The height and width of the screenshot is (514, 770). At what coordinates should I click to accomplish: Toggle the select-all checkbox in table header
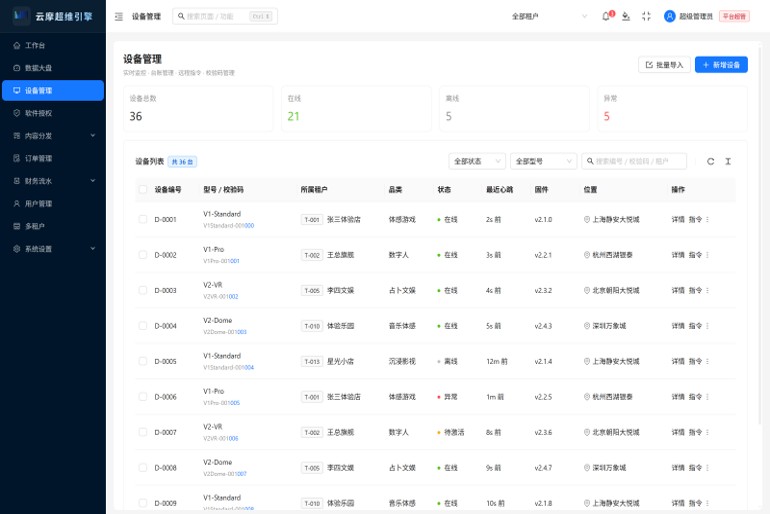click(142, 189)
